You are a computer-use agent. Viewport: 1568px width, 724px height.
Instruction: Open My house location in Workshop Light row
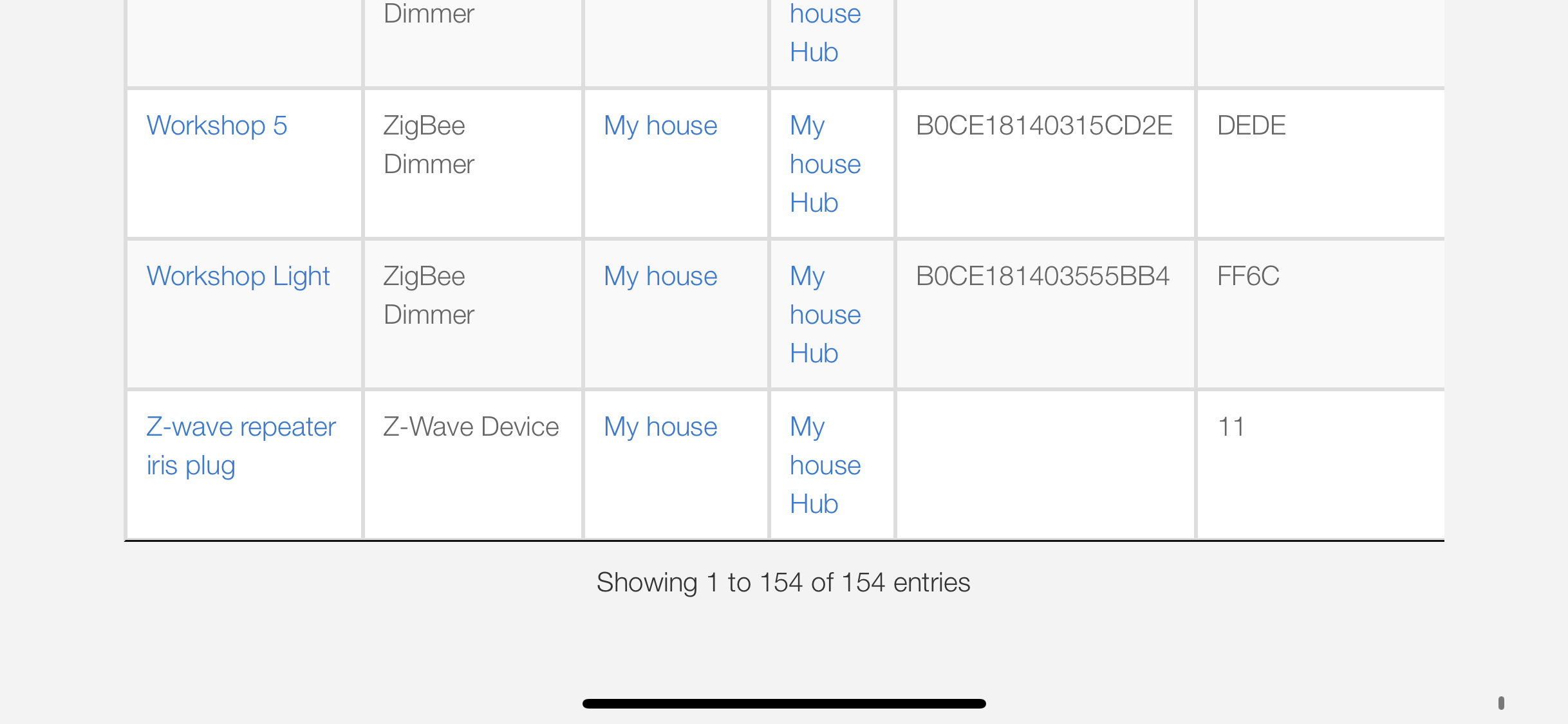pyautogui.click(x=660, y=277)
